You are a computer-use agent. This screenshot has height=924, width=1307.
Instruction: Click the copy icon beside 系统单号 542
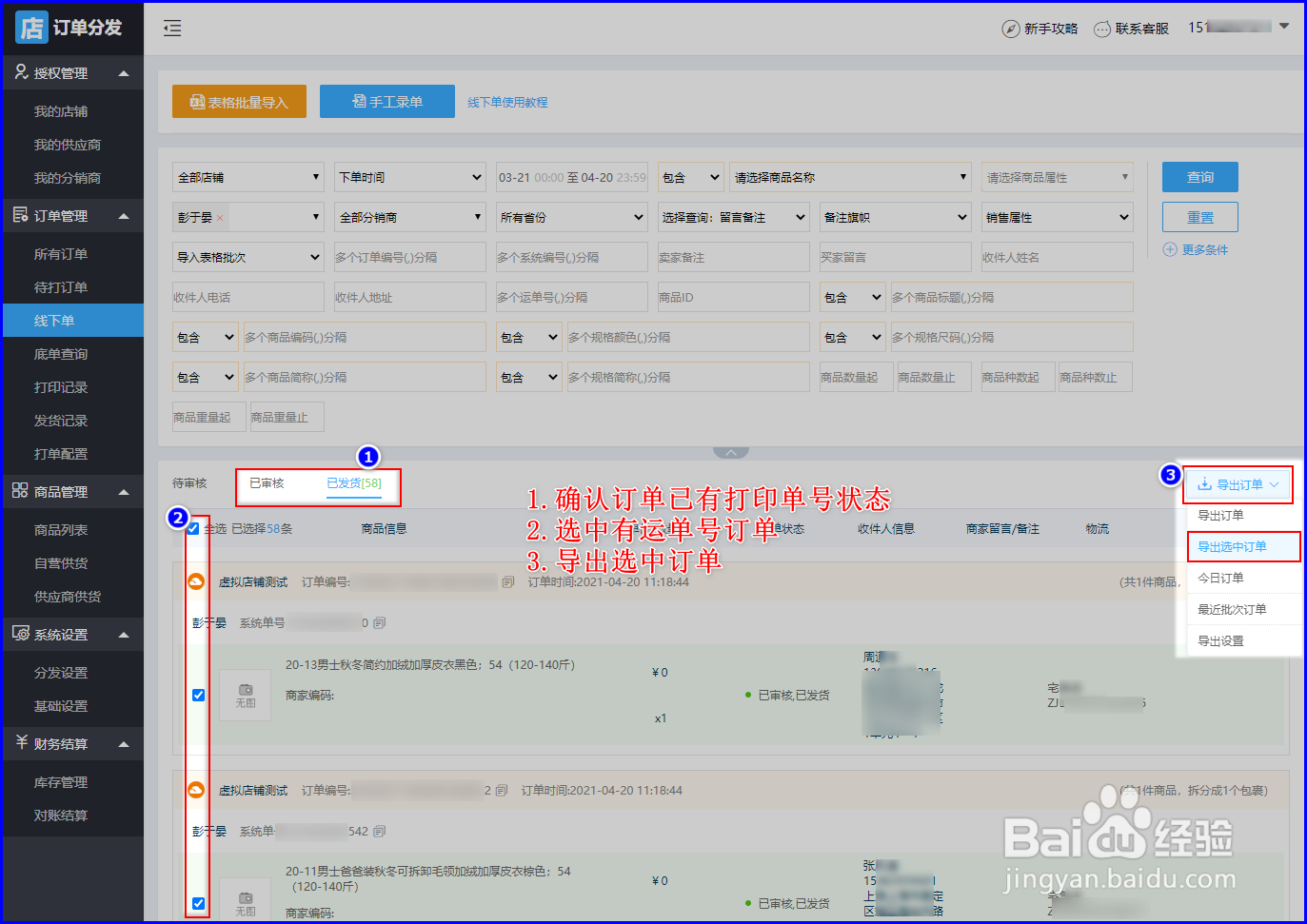click(379, 831)
